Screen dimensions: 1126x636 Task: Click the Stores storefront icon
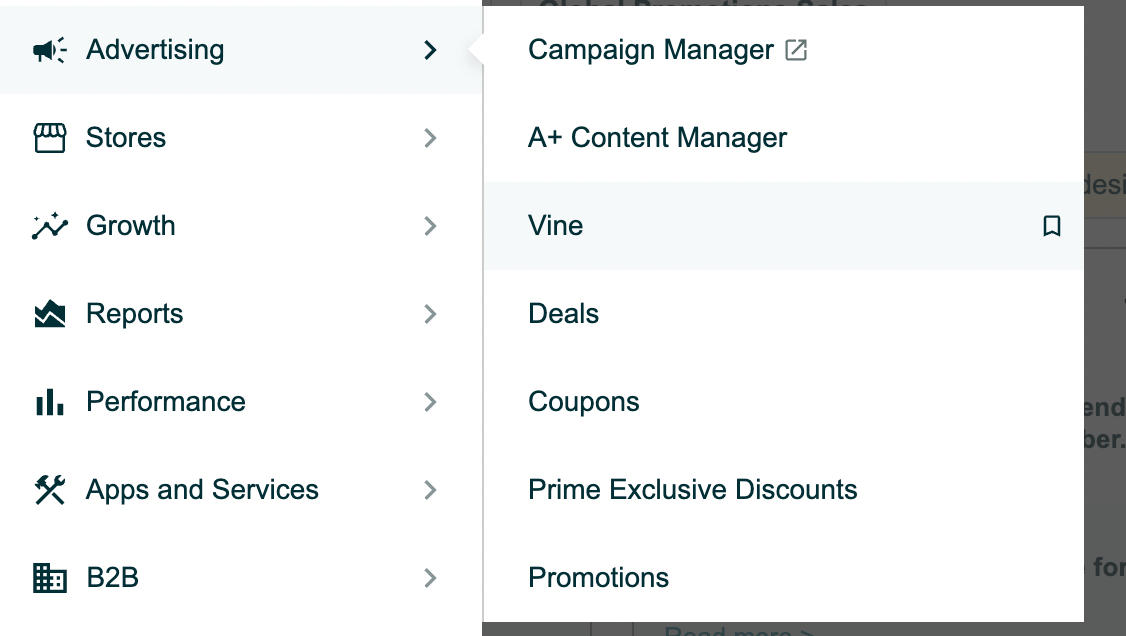(50, 138)
